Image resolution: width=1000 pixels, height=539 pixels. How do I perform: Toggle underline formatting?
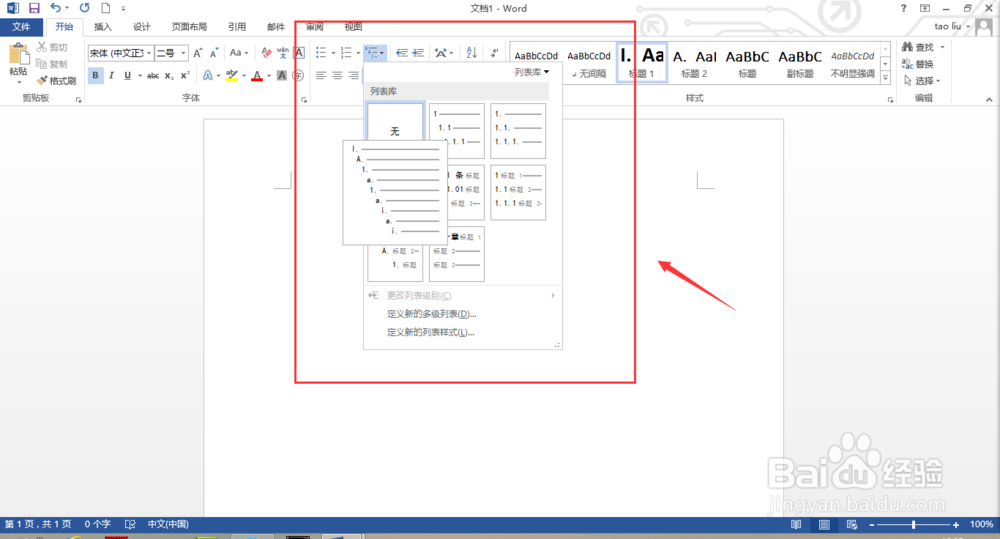point(128,75)
